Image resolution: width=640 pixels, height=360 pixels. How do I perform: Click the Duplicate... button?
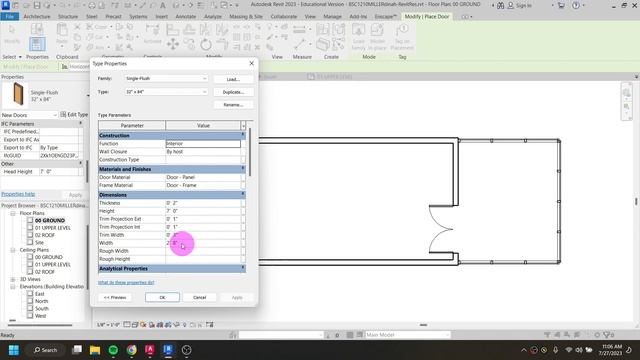pos(233,92)
